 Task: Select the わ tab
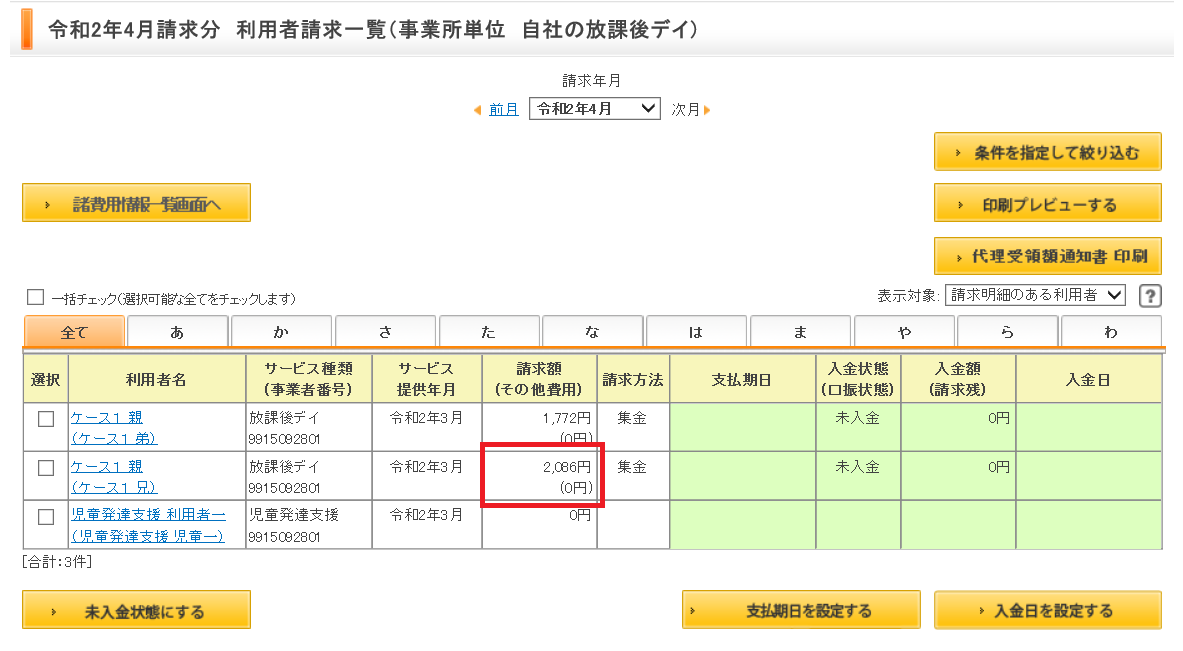click(1111, 332)
